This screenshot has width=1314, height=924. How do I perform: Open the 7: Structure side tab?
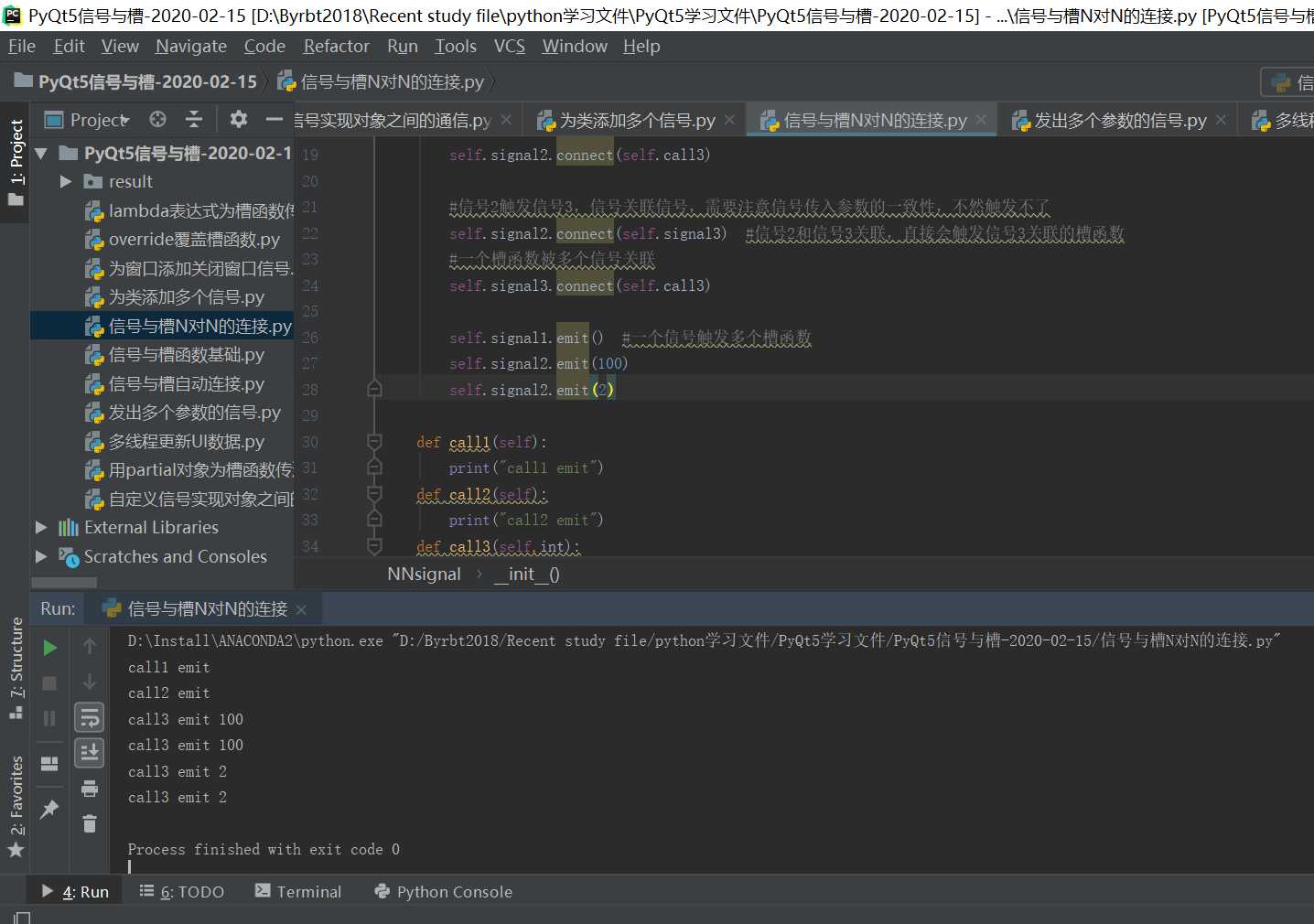[x=16, y=669]
